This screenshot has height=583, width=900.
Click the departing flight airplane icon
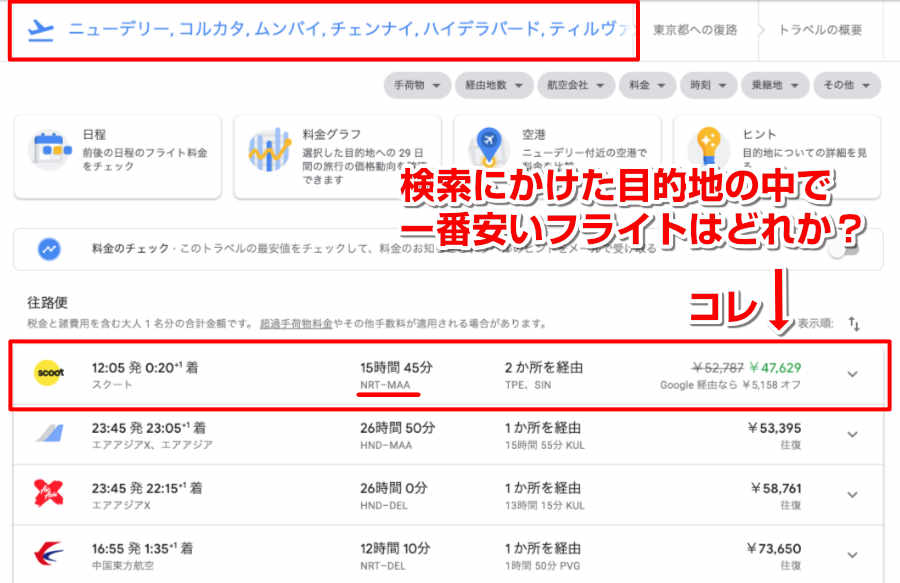[41, 30]
